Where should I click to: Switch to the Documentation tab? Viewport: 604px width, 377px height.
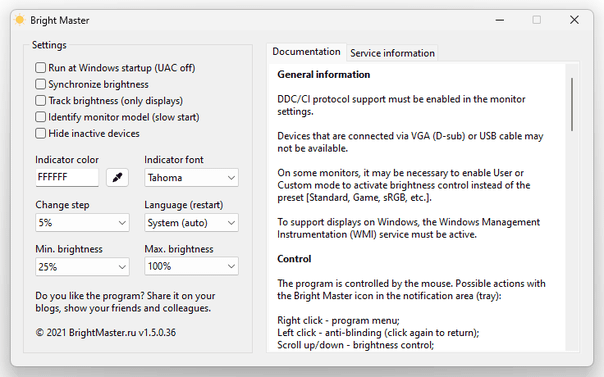pyautogui.click(x=306, y=52)
